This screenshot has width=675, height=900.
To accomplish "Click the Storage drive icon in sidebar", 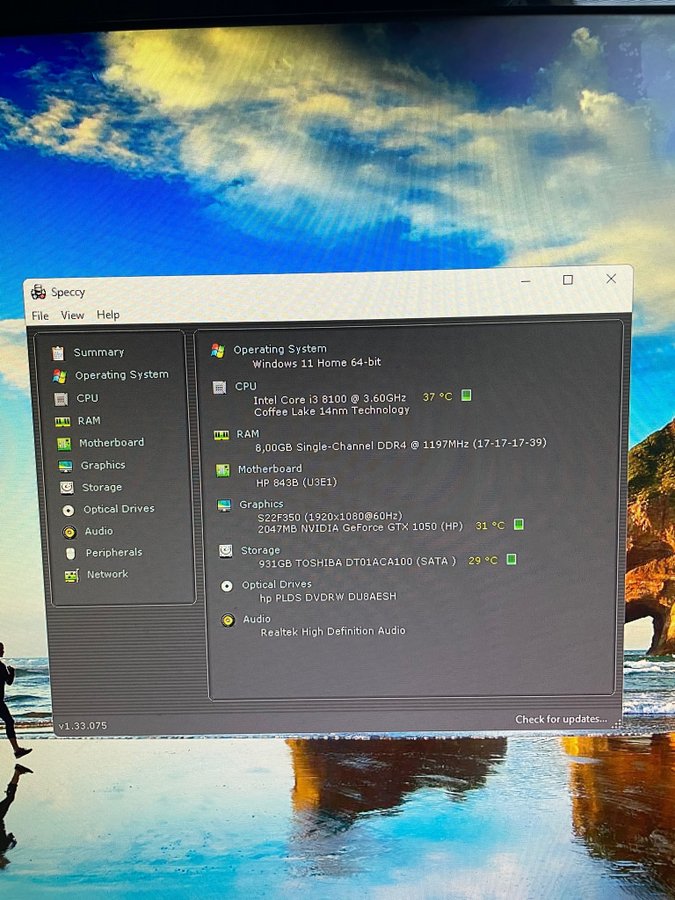I will pos(67,488).
